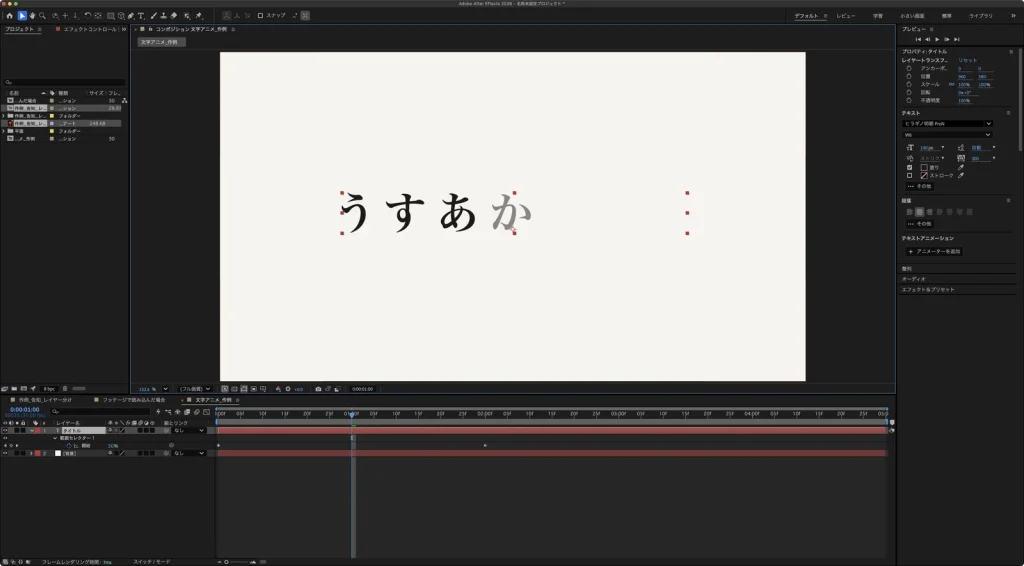The image size is (1024, 566).
Task: Click the 文字アニメ_作例 composition breadcrumb button
Action: click(161, 42)
